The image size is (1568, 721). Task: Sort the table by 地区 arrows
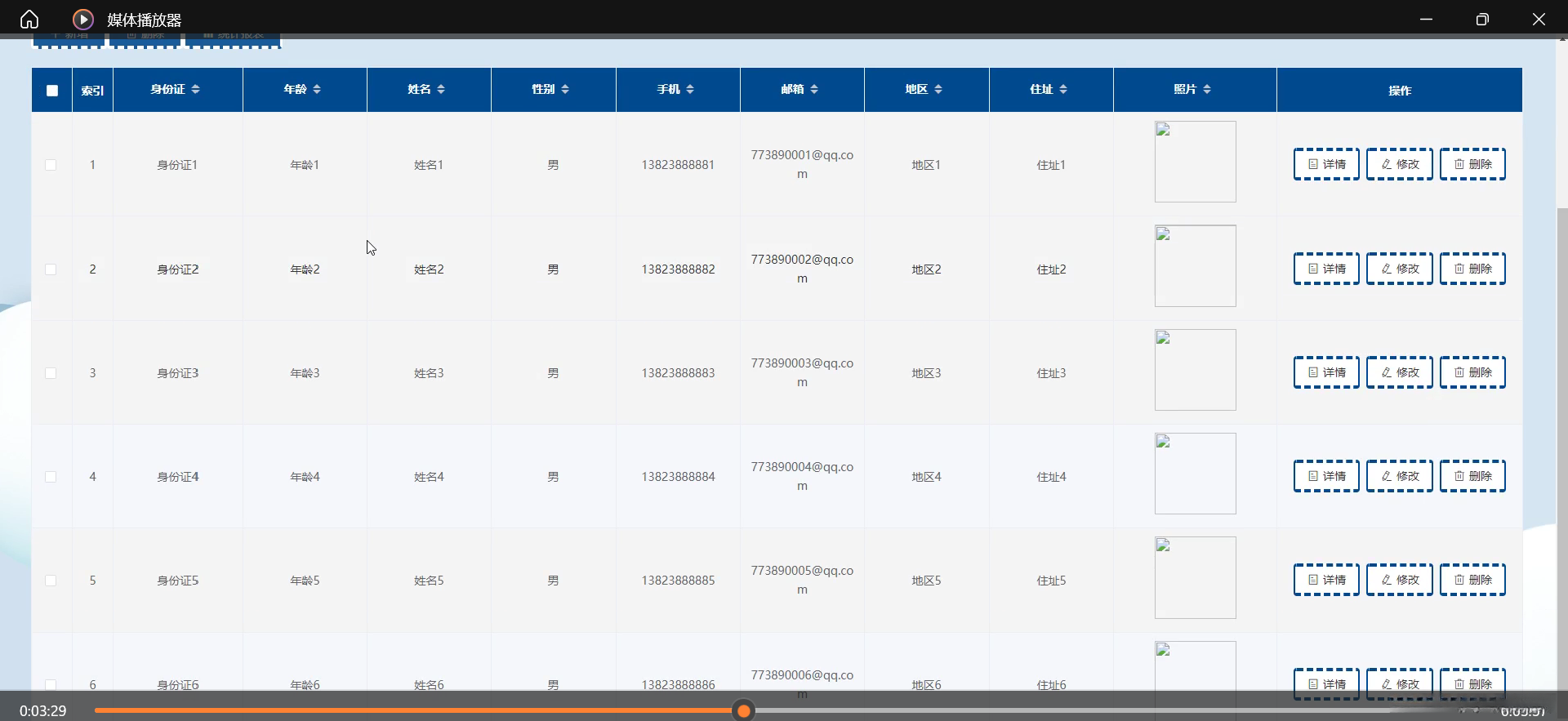coord(938,89)
